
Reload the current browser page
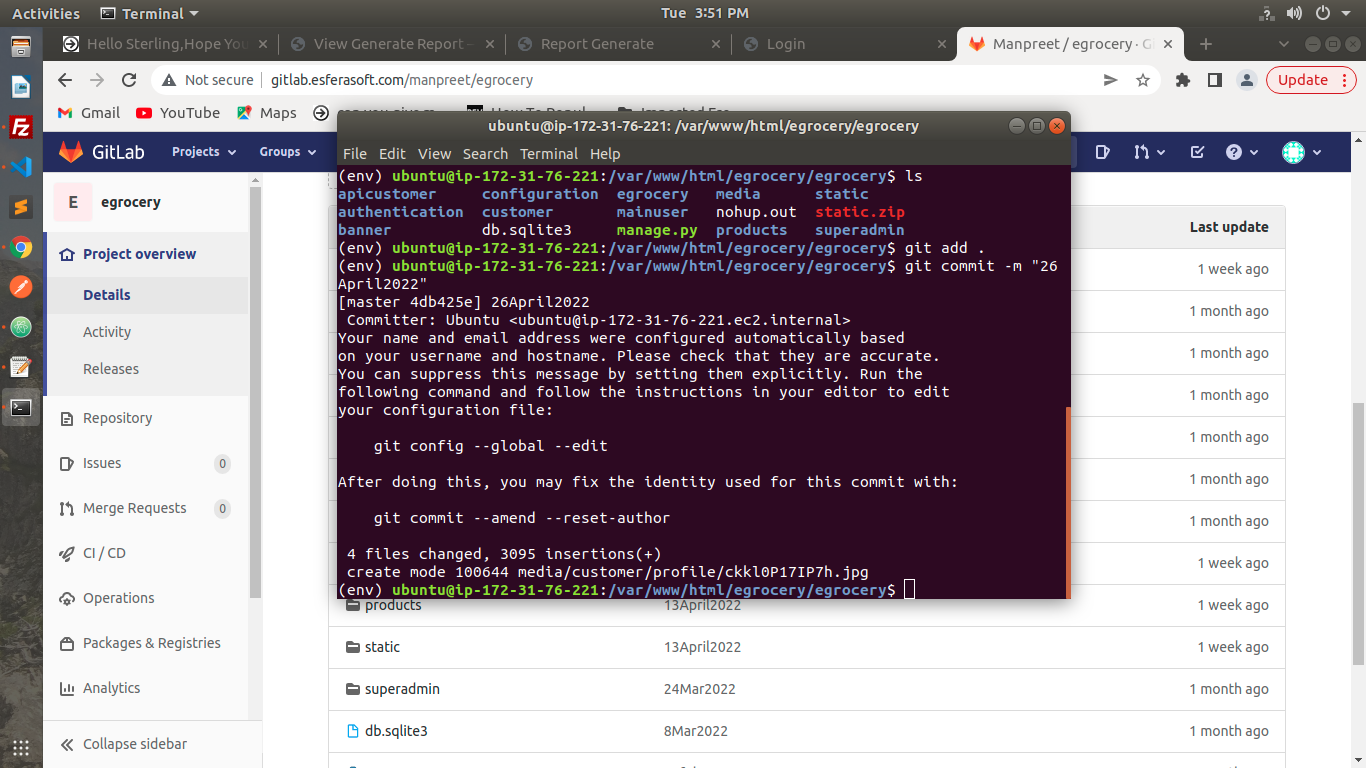coord(129,80)
